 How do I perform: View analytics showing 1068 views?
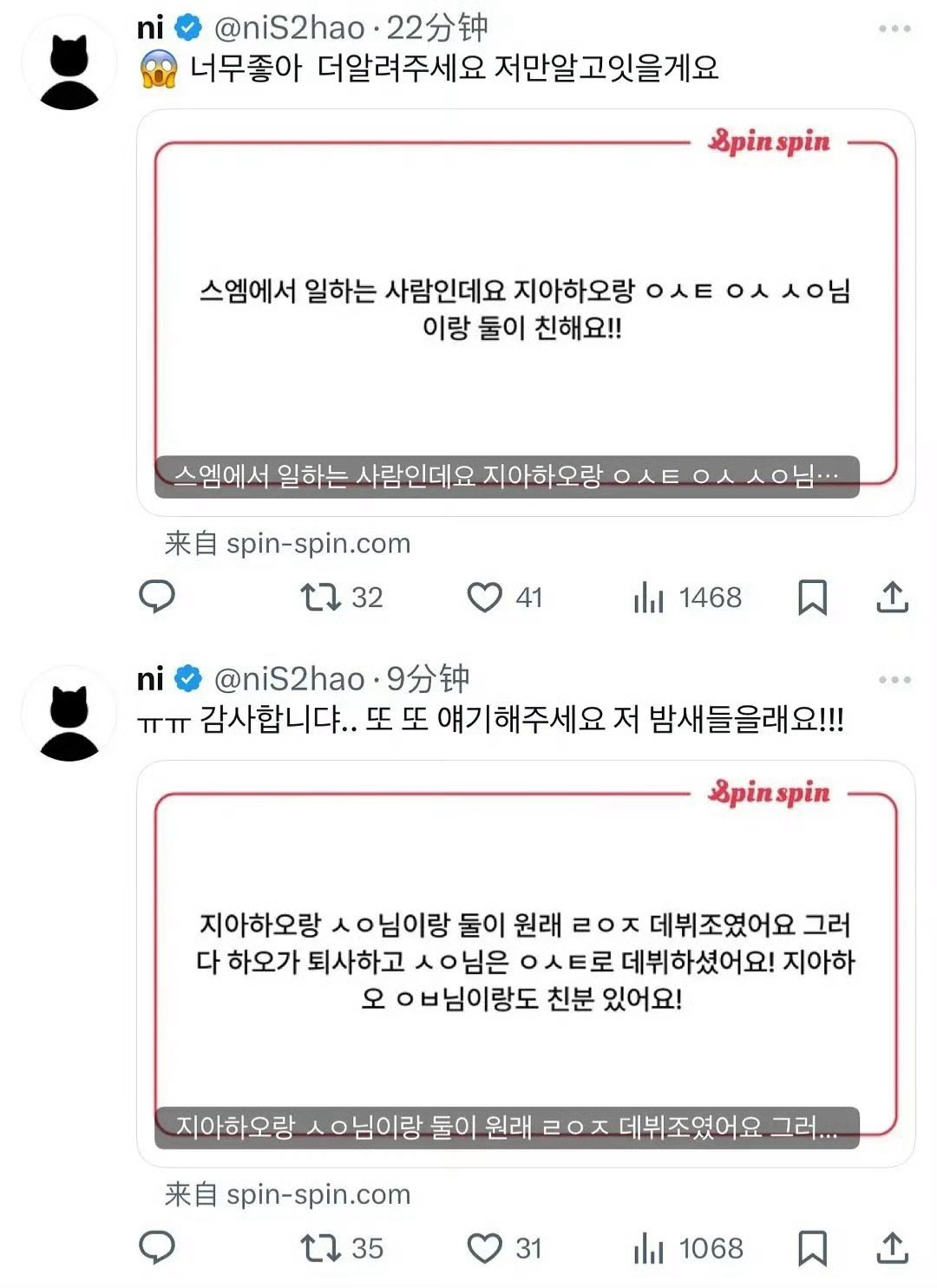(688, 1247)
